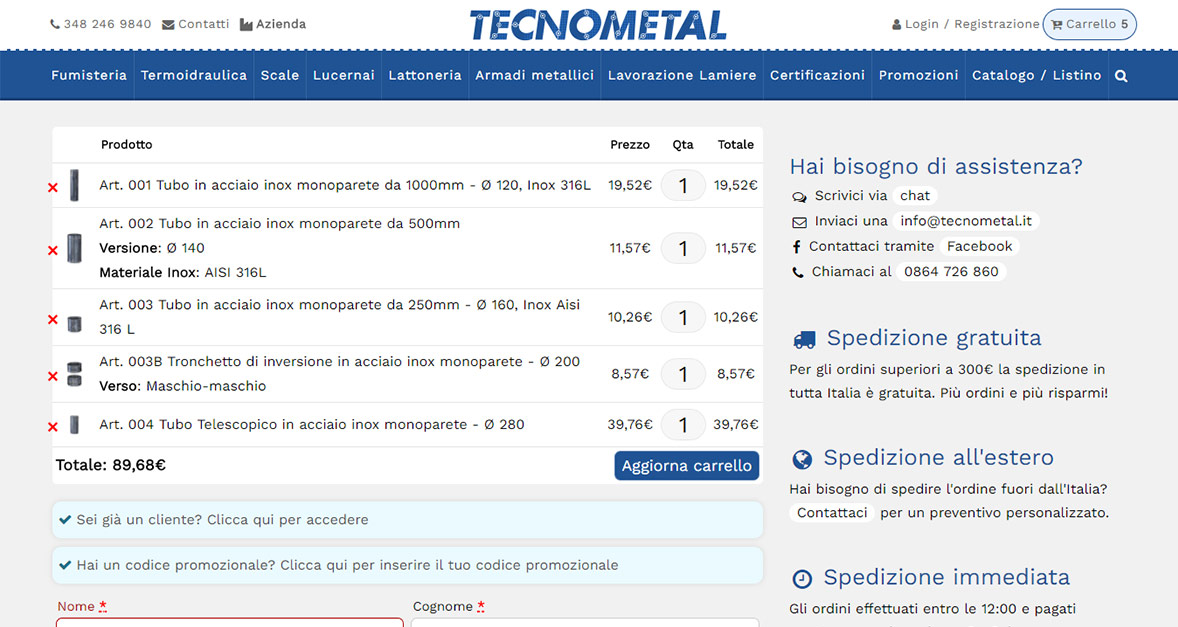Open product Art. 002 Tubo inox 500mm
This screenshot has height=627, width=1178.
(x=279, y=224)
